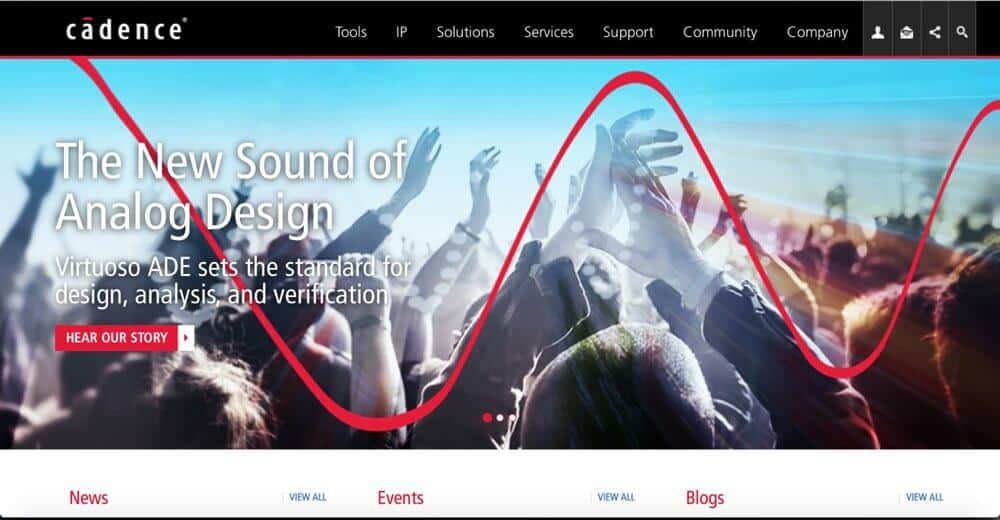View all Events

pyautogui.click(x=616, y=497)
